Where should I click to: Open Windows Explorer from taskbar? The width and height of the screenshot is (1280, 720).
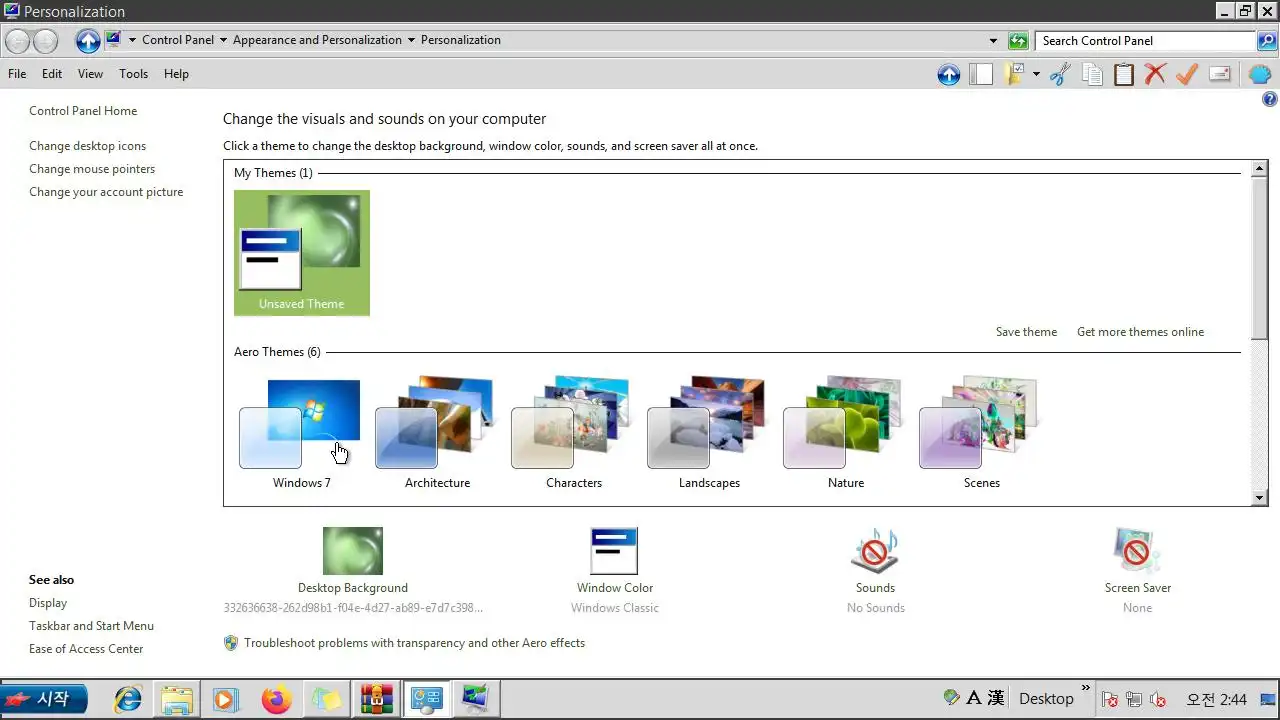(177, 699)
